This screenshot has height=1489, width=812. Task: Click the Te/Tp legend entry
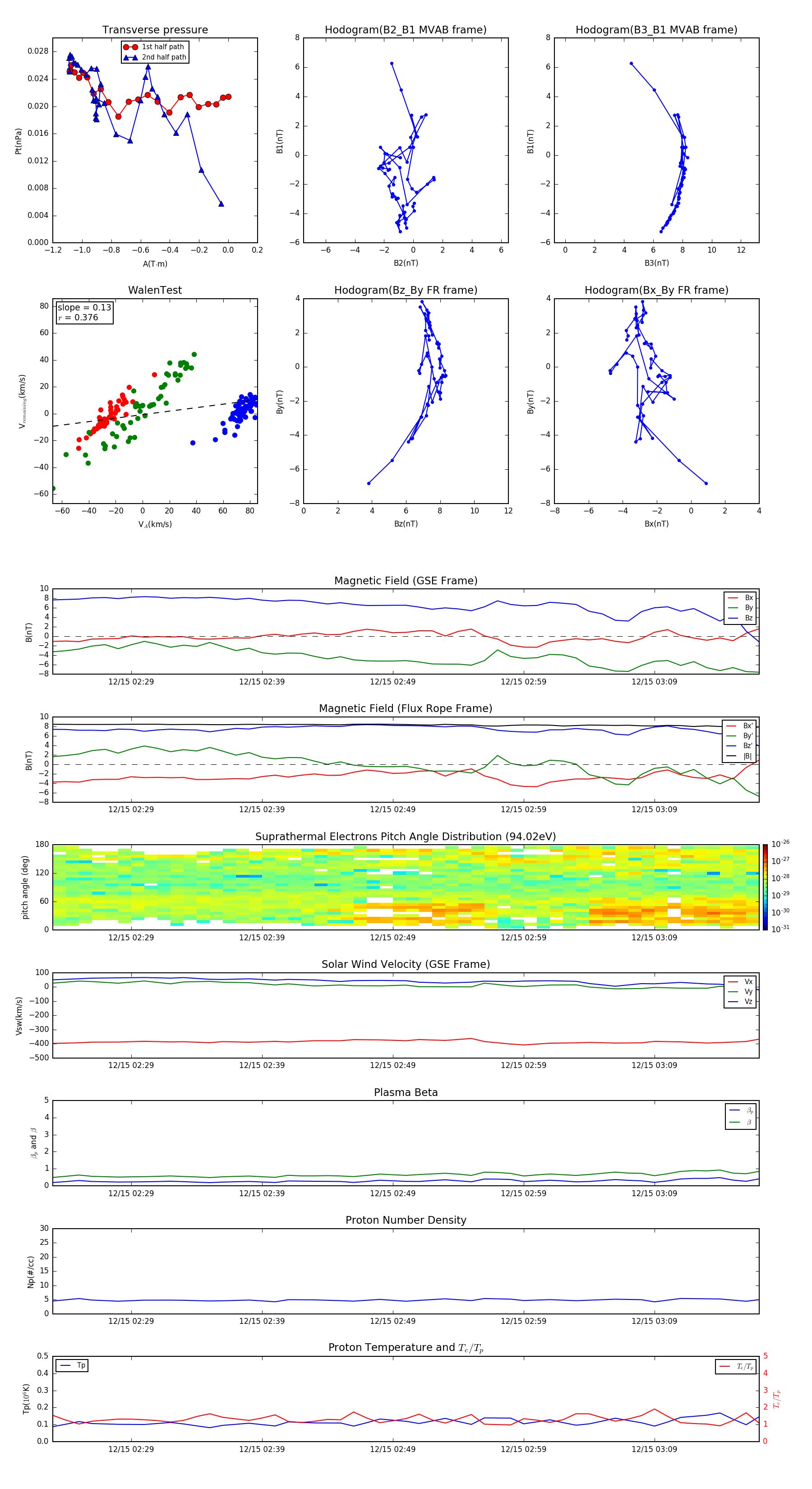tap(737, 1366)
